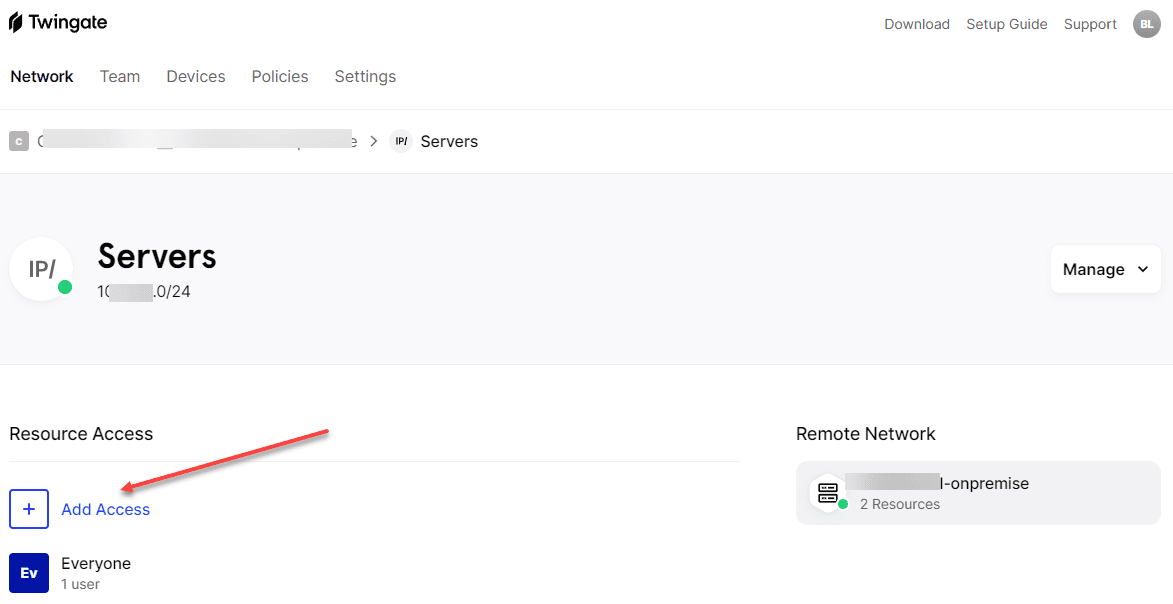Click the Download link
1173x604 pixels.
pyautogui.click(x=917, y=24)
